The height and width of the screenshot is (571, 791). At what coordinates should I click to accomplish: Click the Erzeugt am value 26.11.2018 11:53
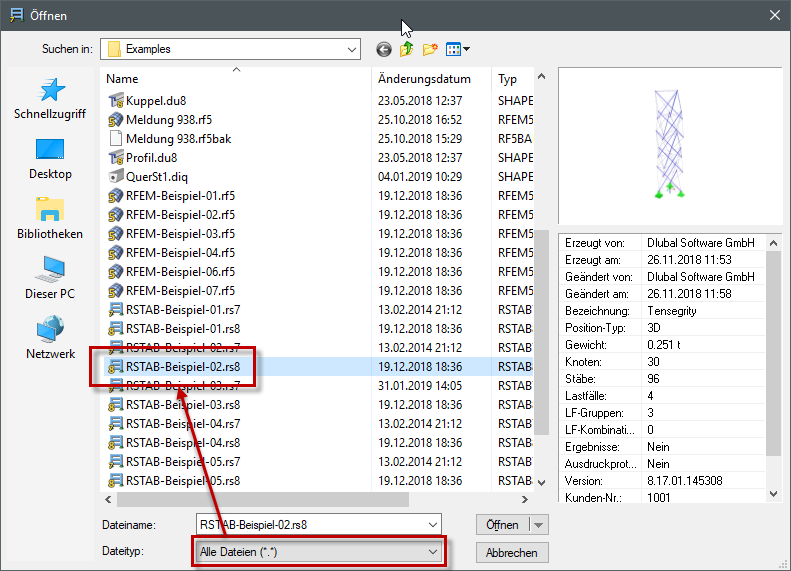click(689, 260)
